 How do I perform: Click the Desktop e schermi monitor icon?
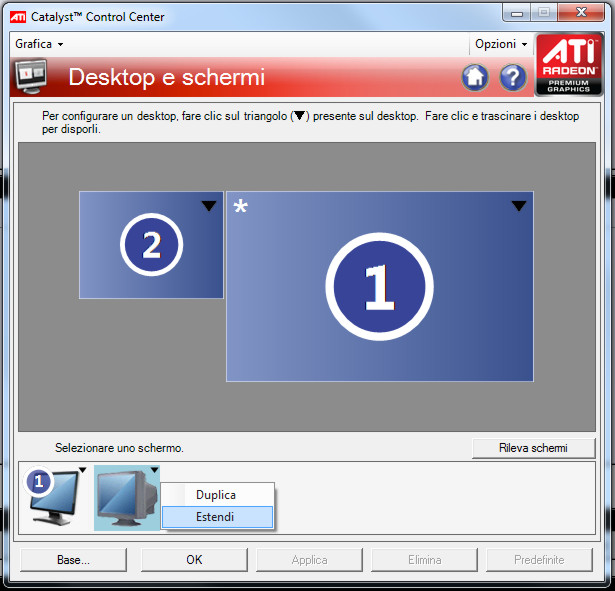[31, 76]
